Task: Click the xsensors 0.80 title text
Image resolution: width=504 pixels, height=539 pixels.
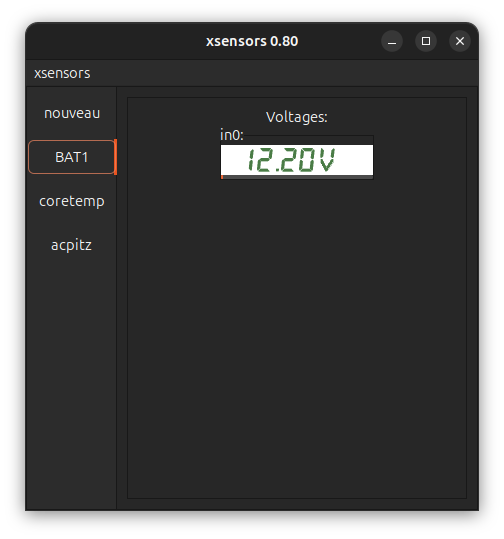Action: [252, 41]
